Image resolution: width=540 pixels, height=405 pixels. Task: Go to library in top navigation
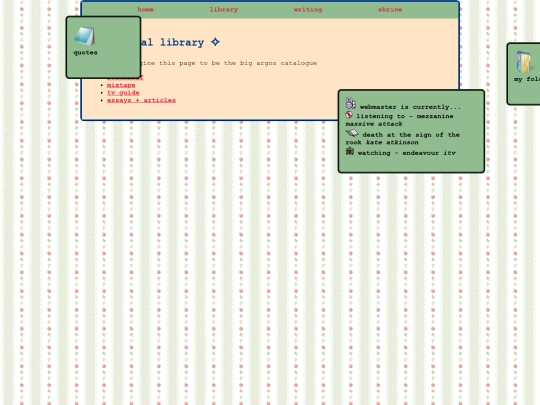pos(224,10)
